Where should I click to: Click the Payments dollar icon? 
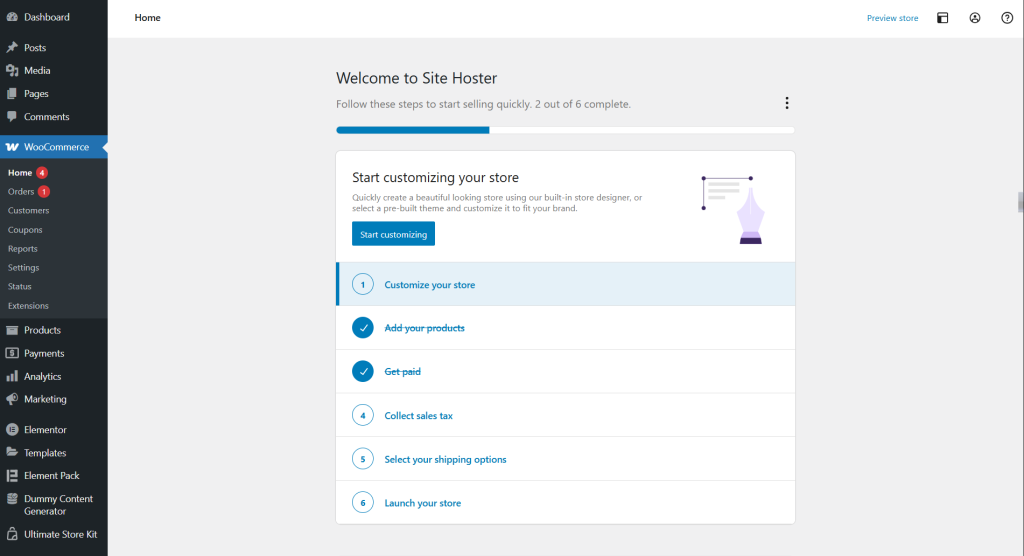click(12, 353)
